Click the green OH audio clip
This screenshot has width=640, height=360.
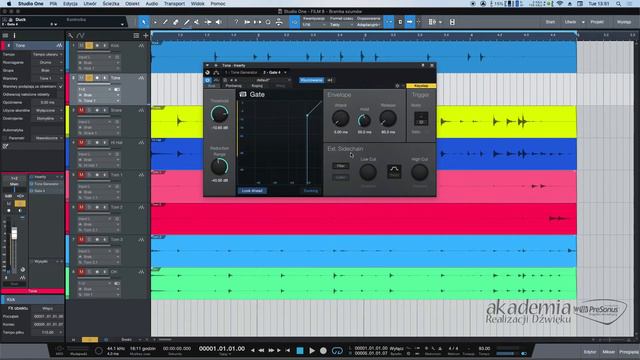point(363,284)
